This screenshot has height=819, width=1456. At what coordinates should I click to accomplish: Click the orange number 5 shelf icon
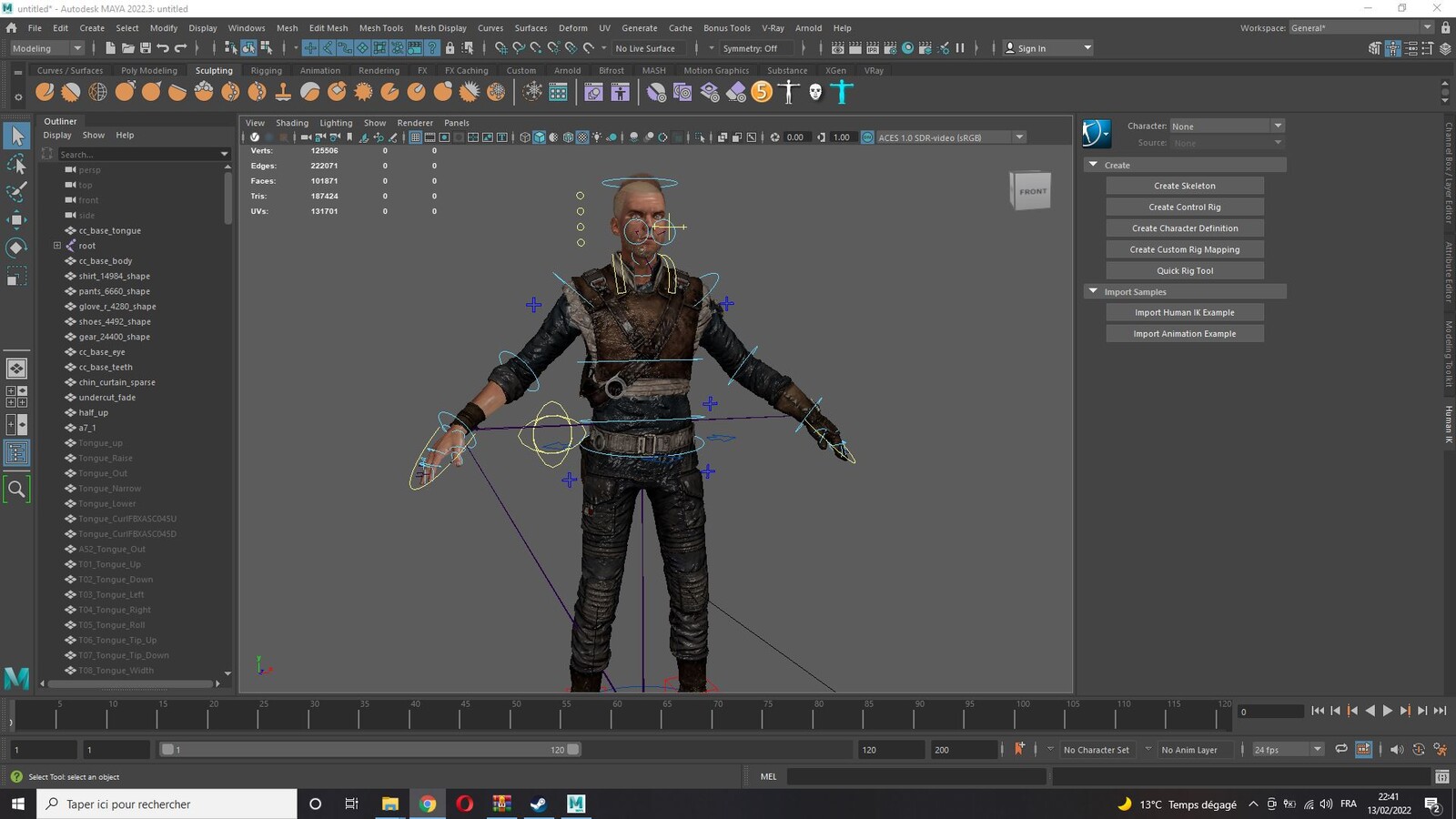[763, 92]
